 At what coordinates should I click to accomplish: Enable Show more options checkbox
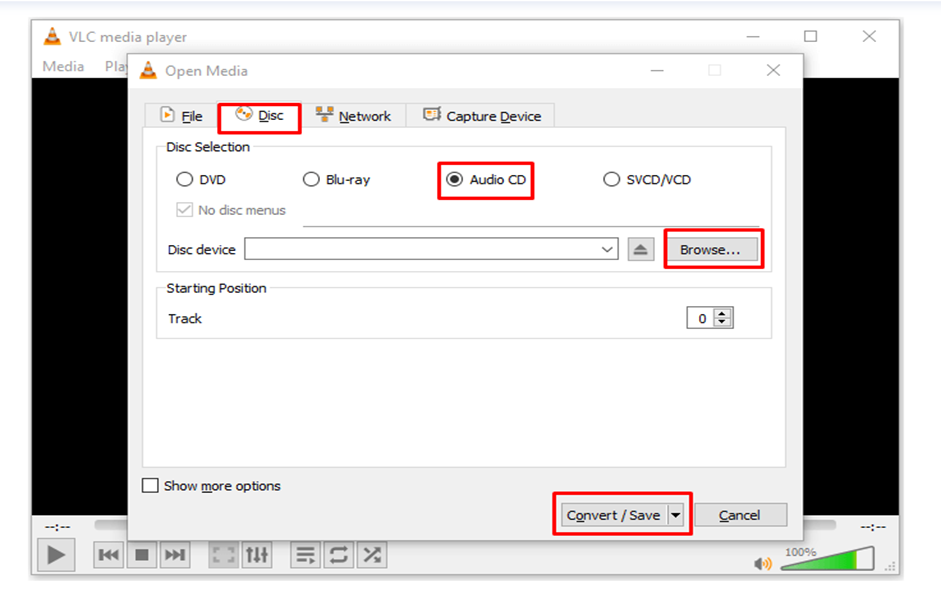coord(150,485)
